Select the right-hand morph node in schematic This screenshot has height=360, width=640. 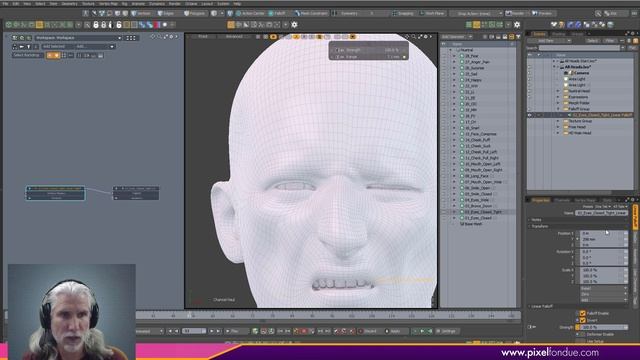pyautogui.click(x=136, y=193)
